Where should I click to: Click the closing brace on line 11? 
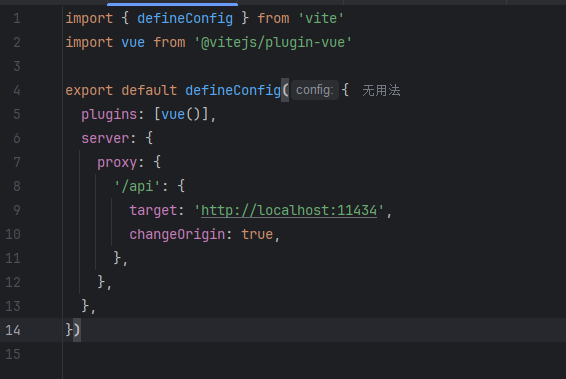(x=117, y=258)
